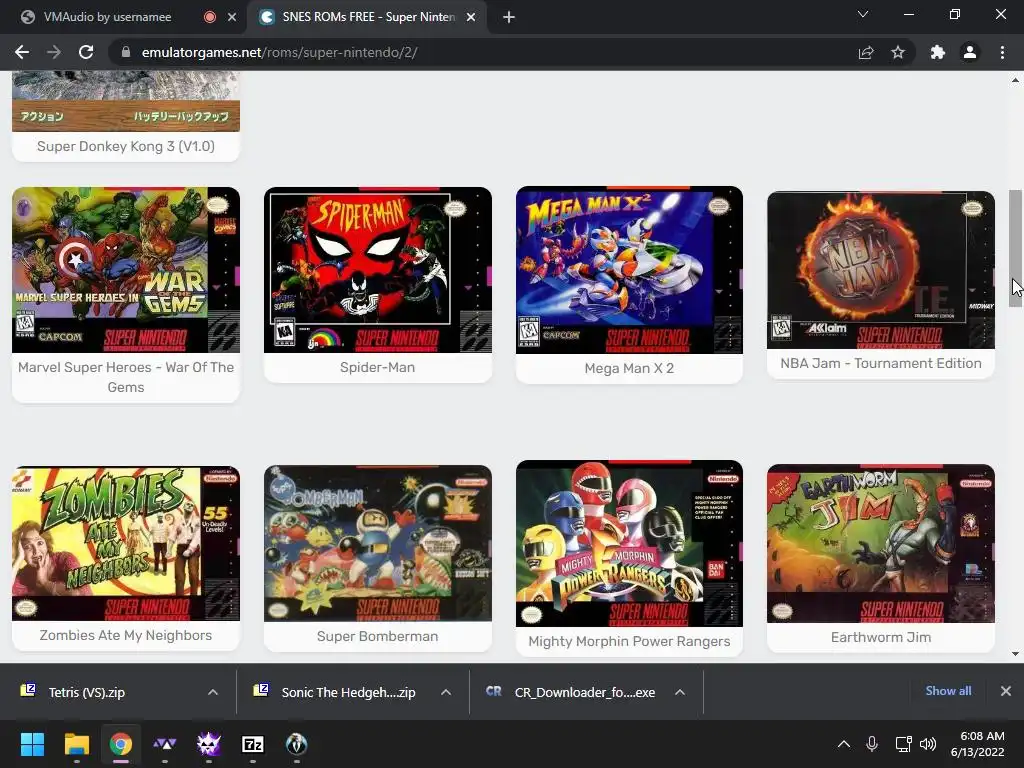Open the purple triangles taskbar app
The image size is (1024, 768).
pos(165,744)
